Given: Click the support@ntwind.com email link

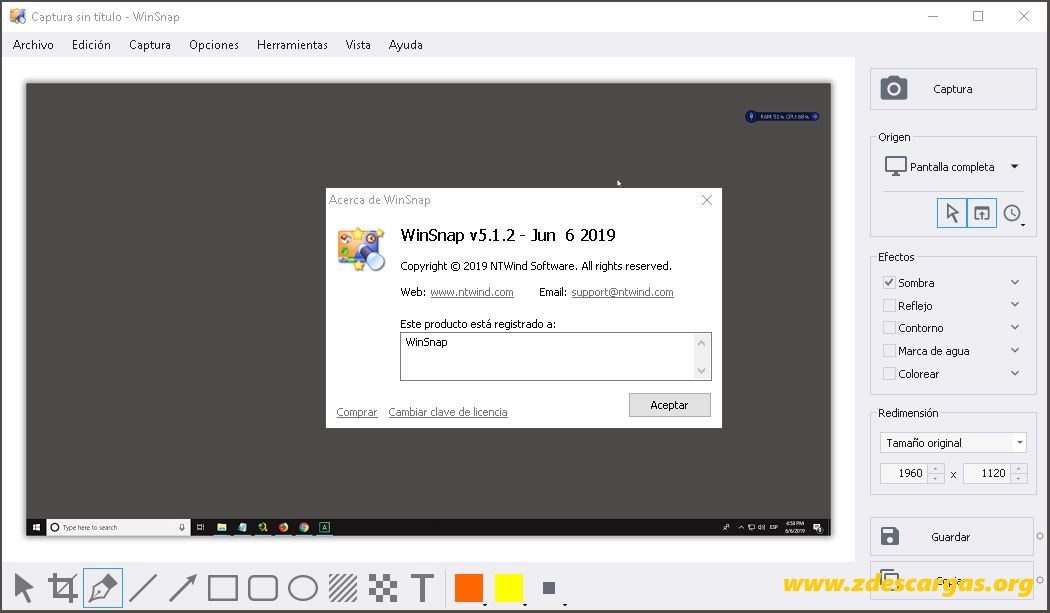Looking at the screenshot, I should pyautogui.click(x=622, y=292).
